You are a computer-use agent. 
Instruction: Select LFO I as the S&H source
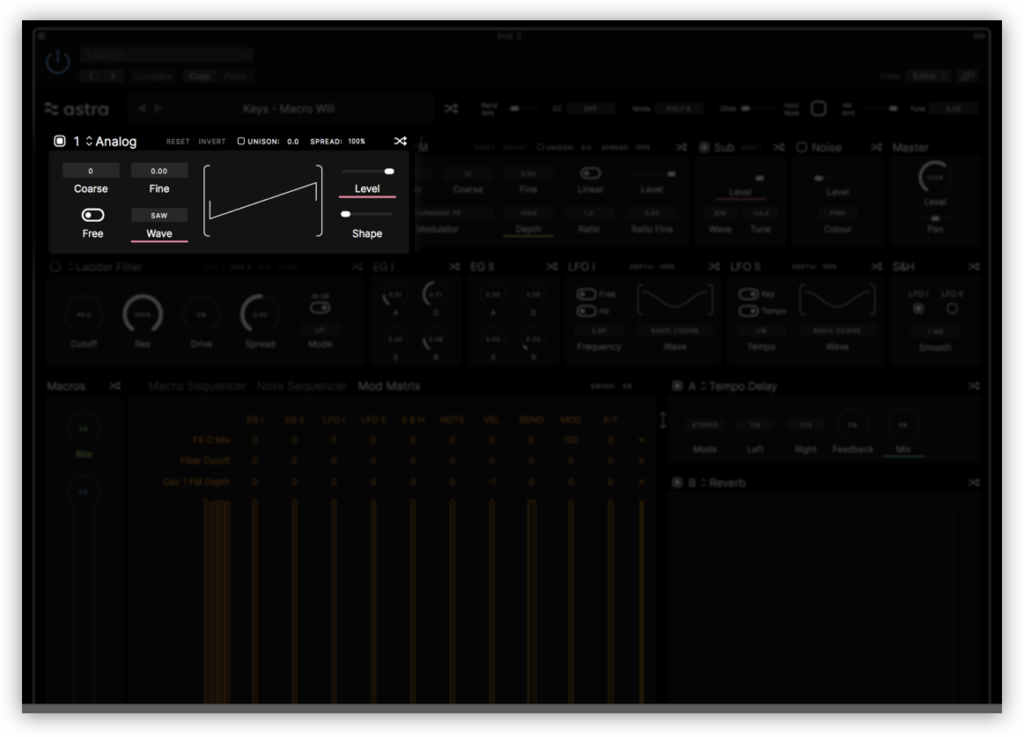[x=918, y=308]
